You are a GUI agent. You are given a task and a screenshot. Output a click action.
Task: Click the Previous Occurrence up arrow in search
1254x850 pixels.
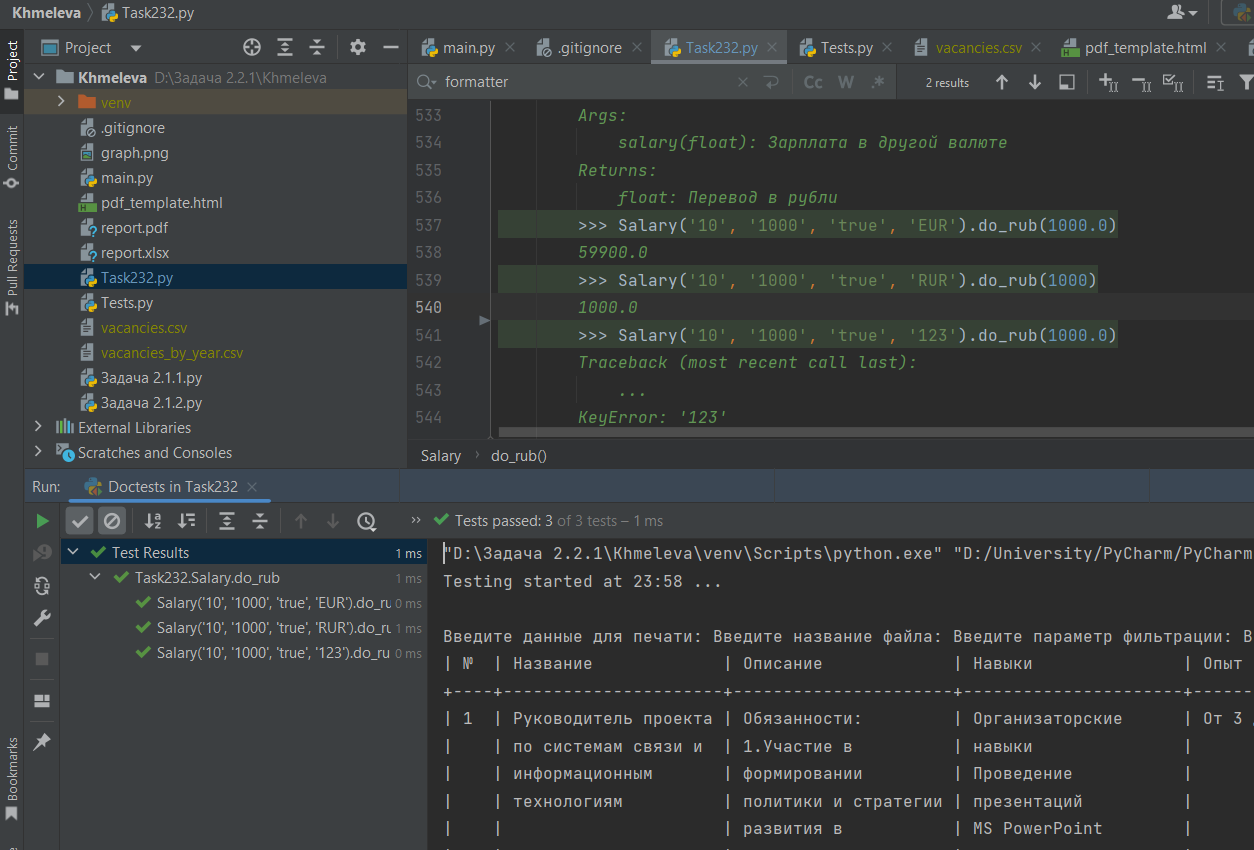tap(1001, 82)
